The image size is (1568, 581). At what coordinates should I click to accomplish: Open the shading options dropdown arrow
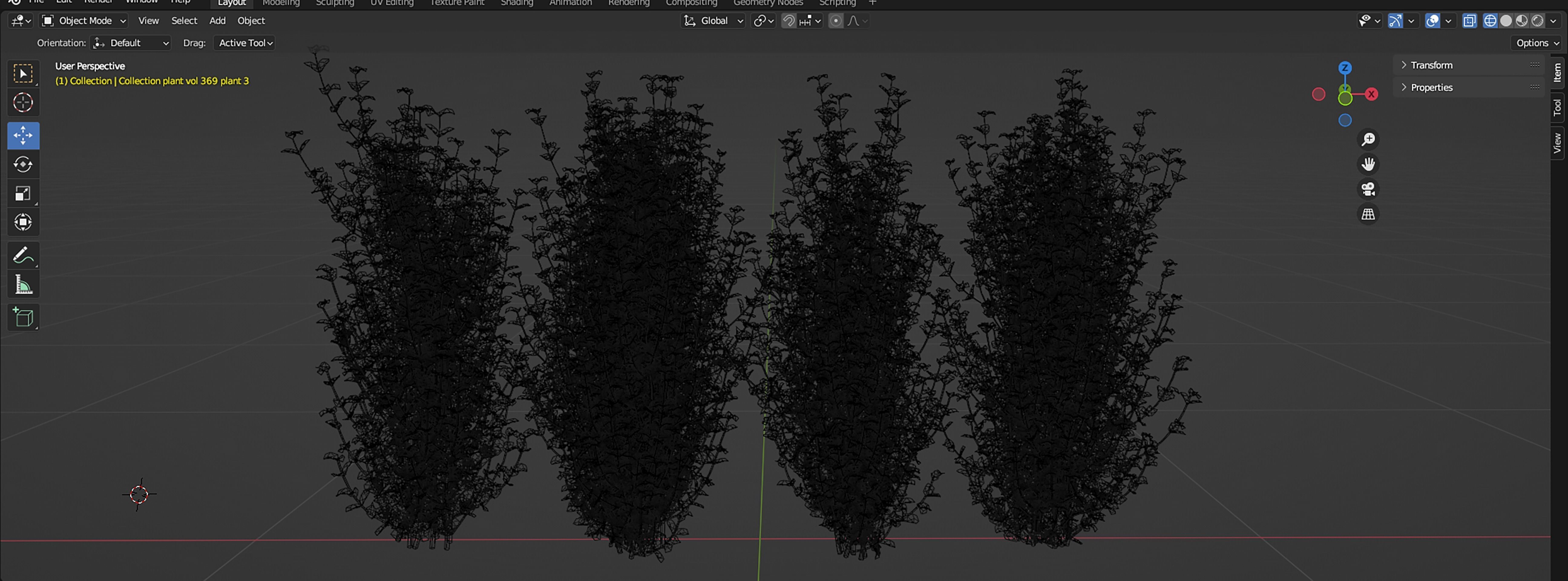coord(1553,21)
